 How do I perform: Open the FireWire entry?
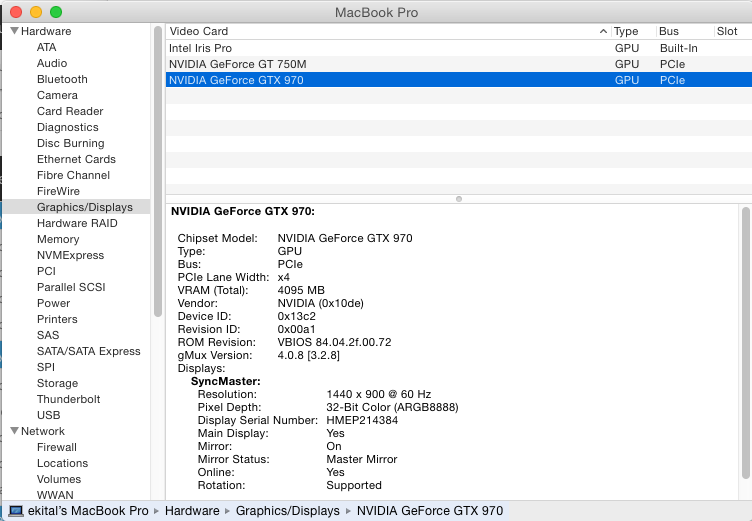pos(58,191)
